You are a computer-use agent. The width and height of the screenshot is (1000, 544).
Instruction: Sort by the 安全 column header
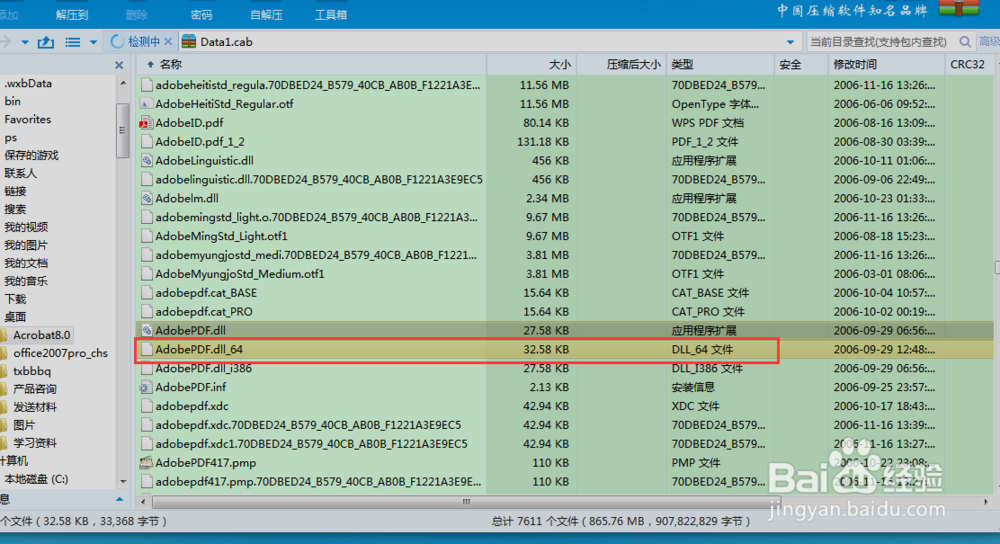(x=790, y=64)
